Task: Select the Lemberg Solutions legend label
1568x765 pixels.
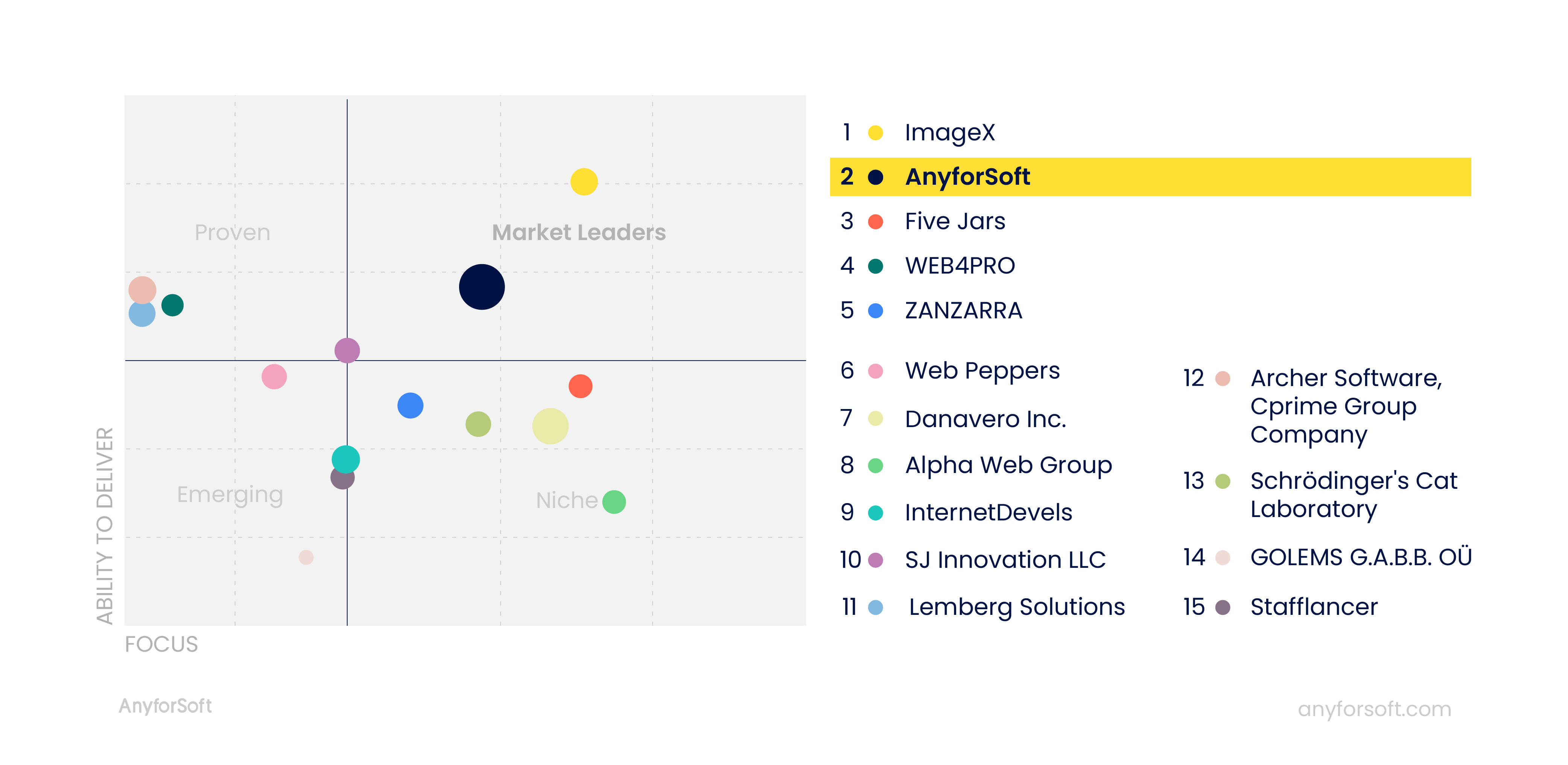Action: point(1016,607)
